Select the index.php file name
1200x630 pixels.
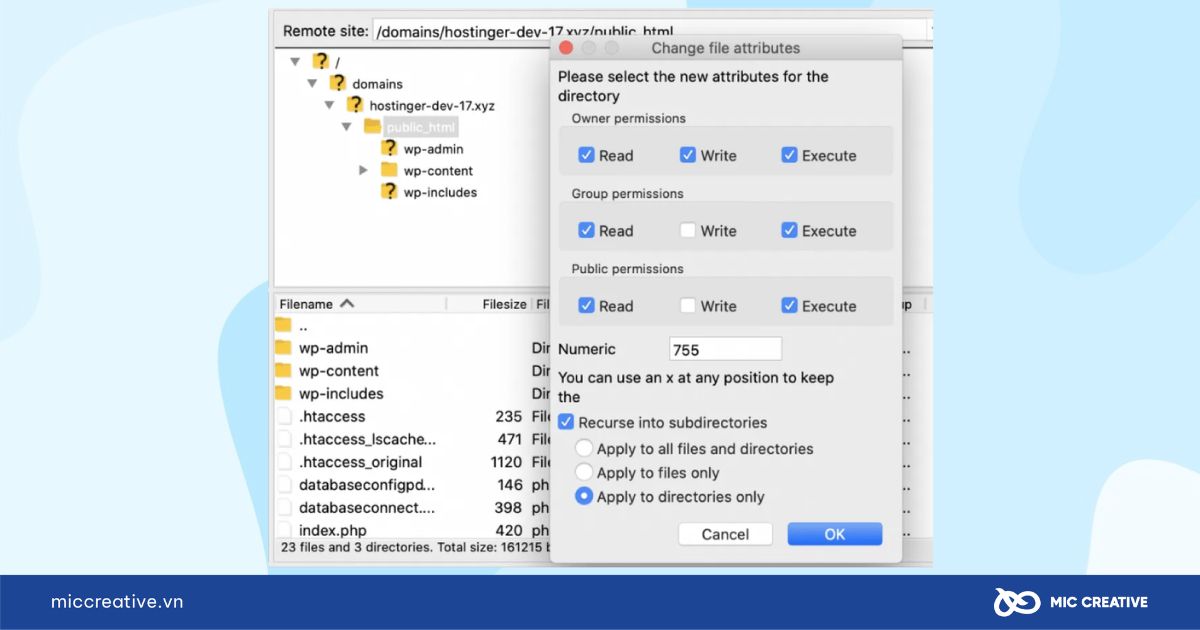click(x=333, y=530)
